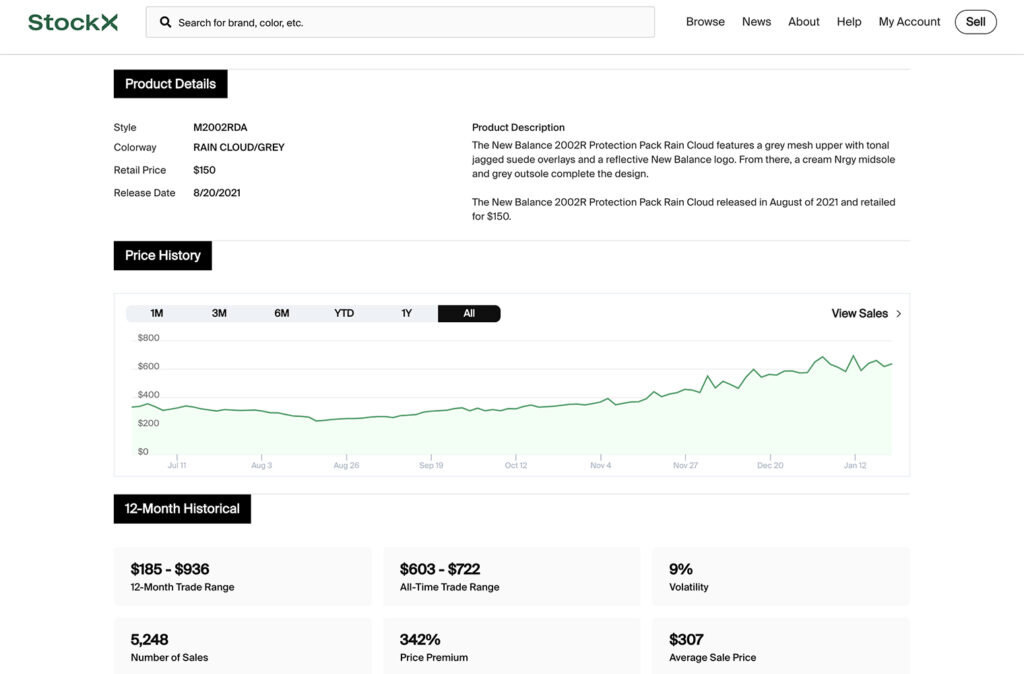Select the 1M price range
Image resolution: width=1024 pixels, height=674 pixels.
(157, 313)
